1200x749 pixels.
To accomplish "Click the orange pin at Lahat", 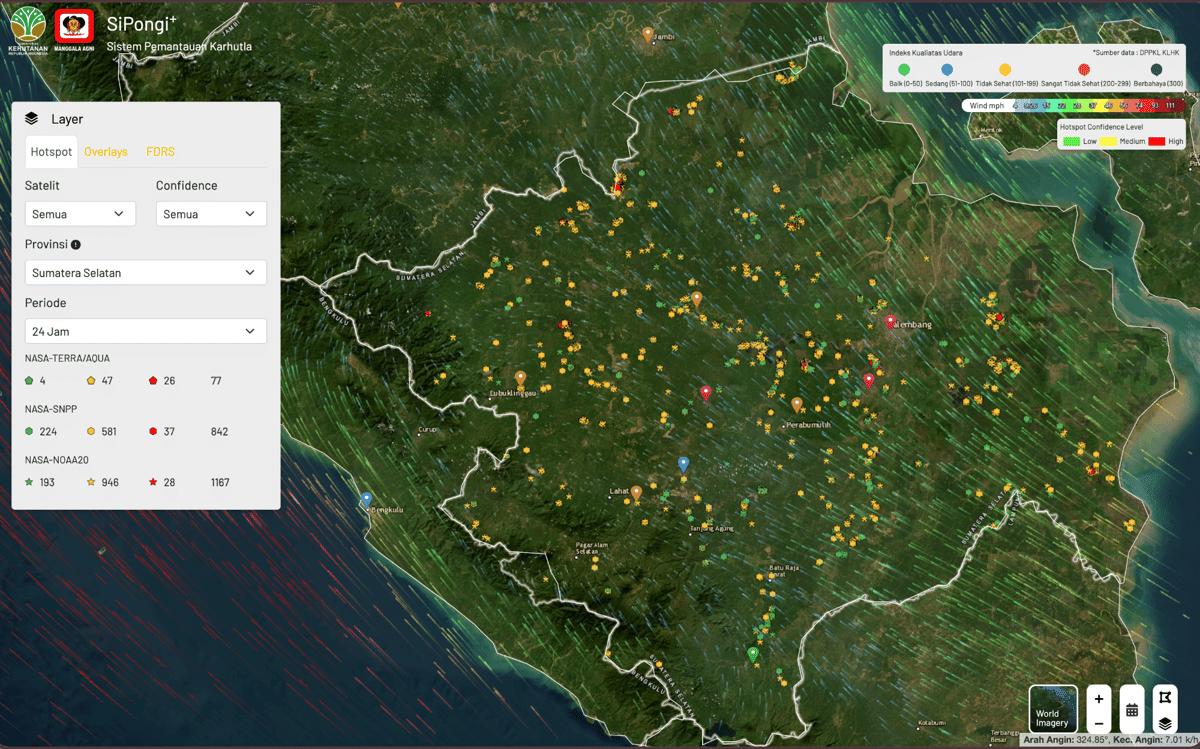I will pyautogui.click(x=636, y=492).
